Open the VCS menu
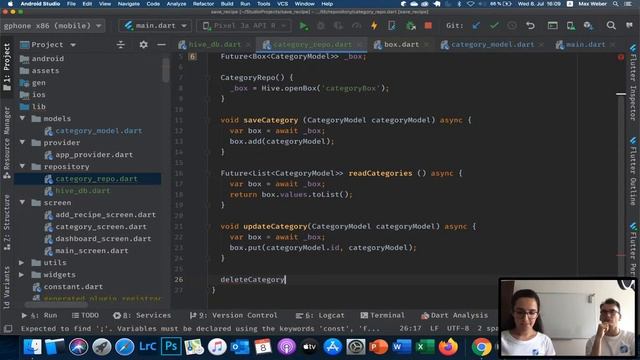 (282, 4)
